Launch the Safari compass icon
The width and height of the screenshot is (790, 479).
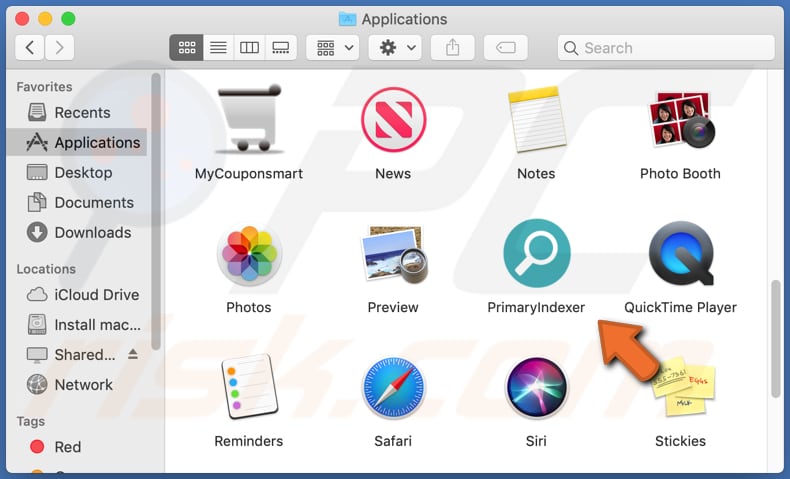coord(393,389)
